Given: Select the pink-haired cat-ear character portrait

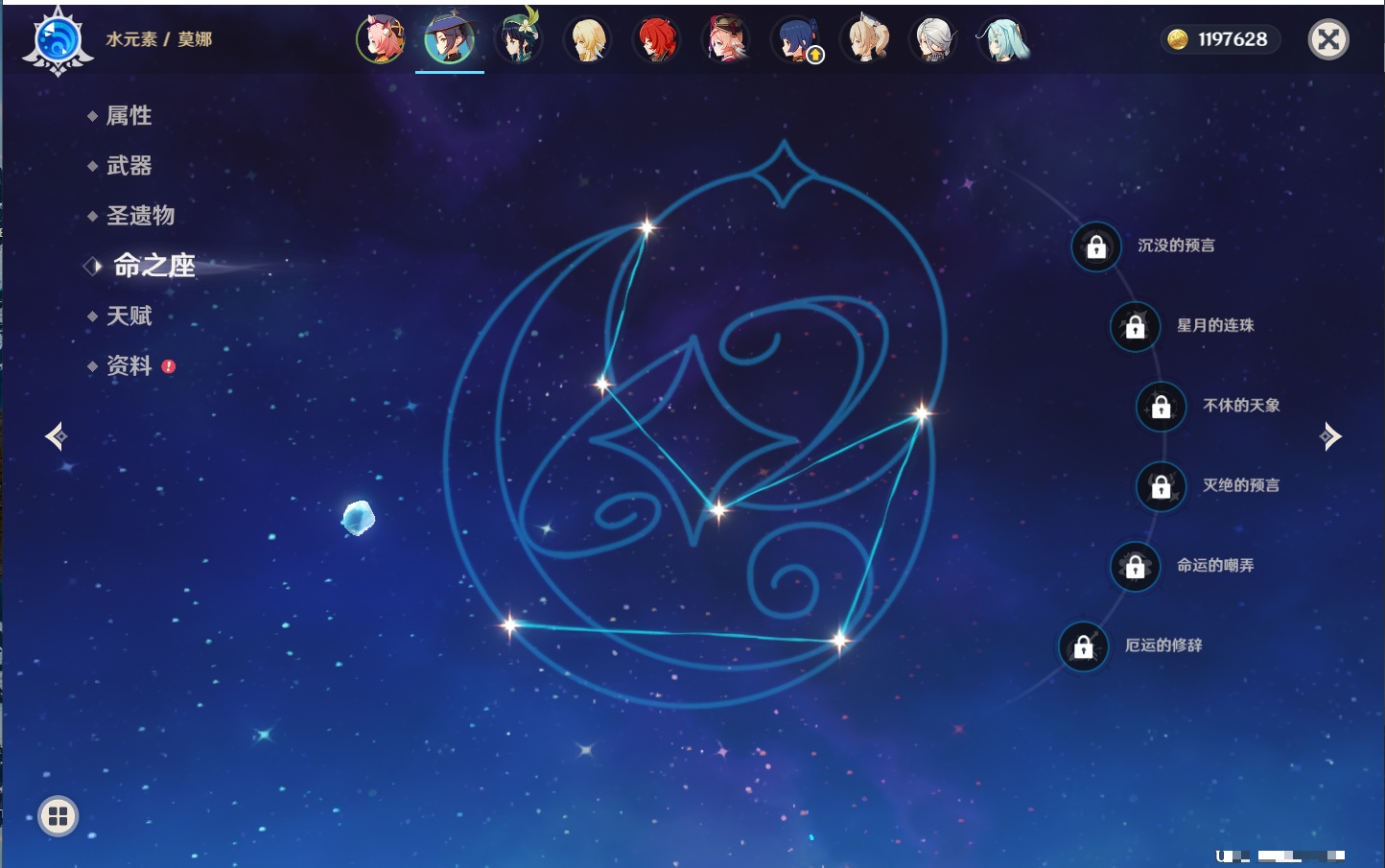Looking at the screenshot, I should point(381,39).
